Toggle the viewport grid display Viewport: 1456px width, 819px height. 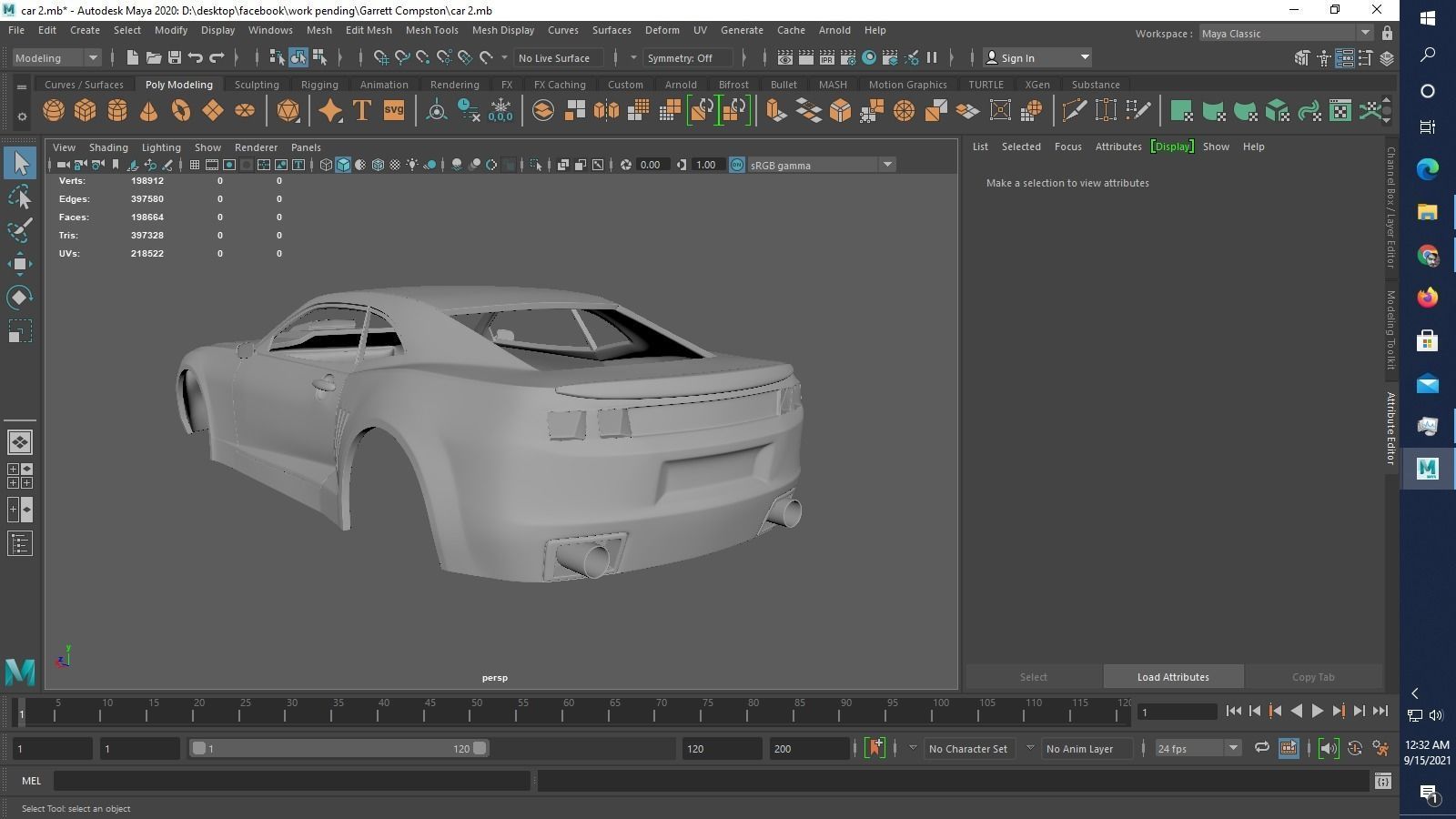pos(195,165)
